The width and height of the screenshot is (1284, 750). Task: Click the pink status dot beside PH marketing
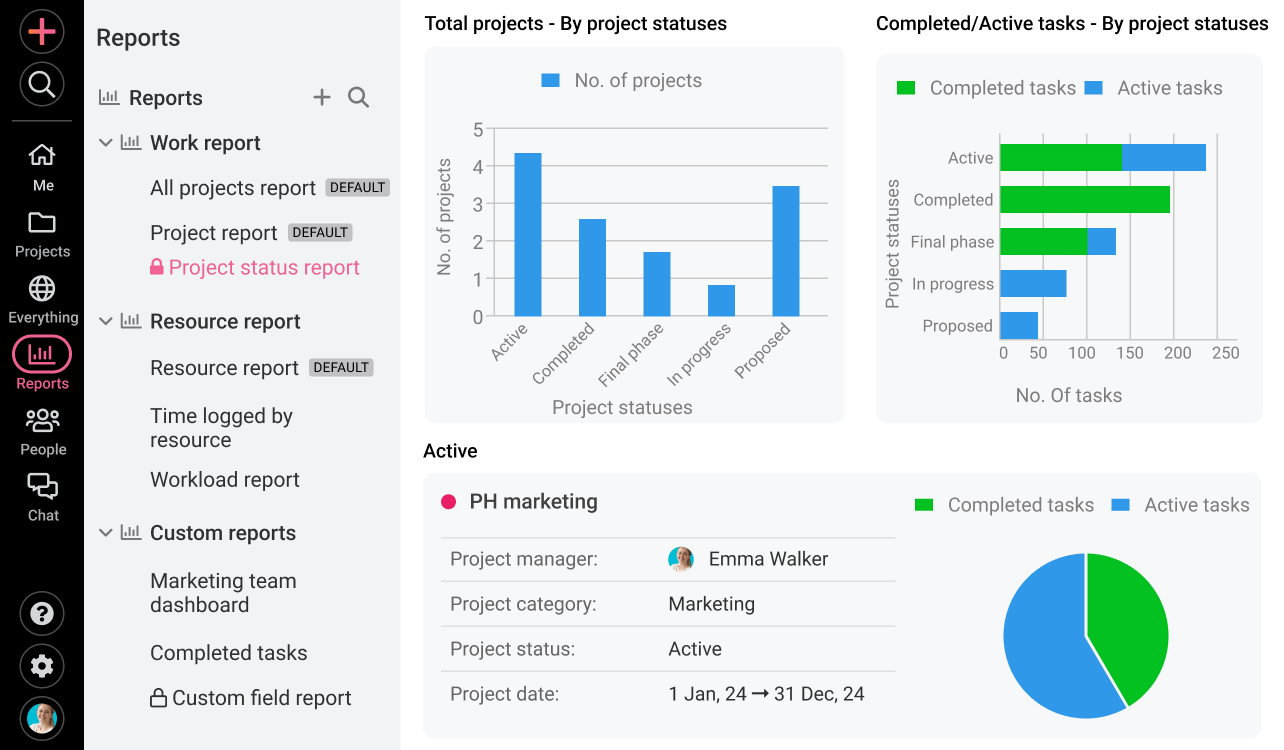pyautogui.click(x=447, y=501)
